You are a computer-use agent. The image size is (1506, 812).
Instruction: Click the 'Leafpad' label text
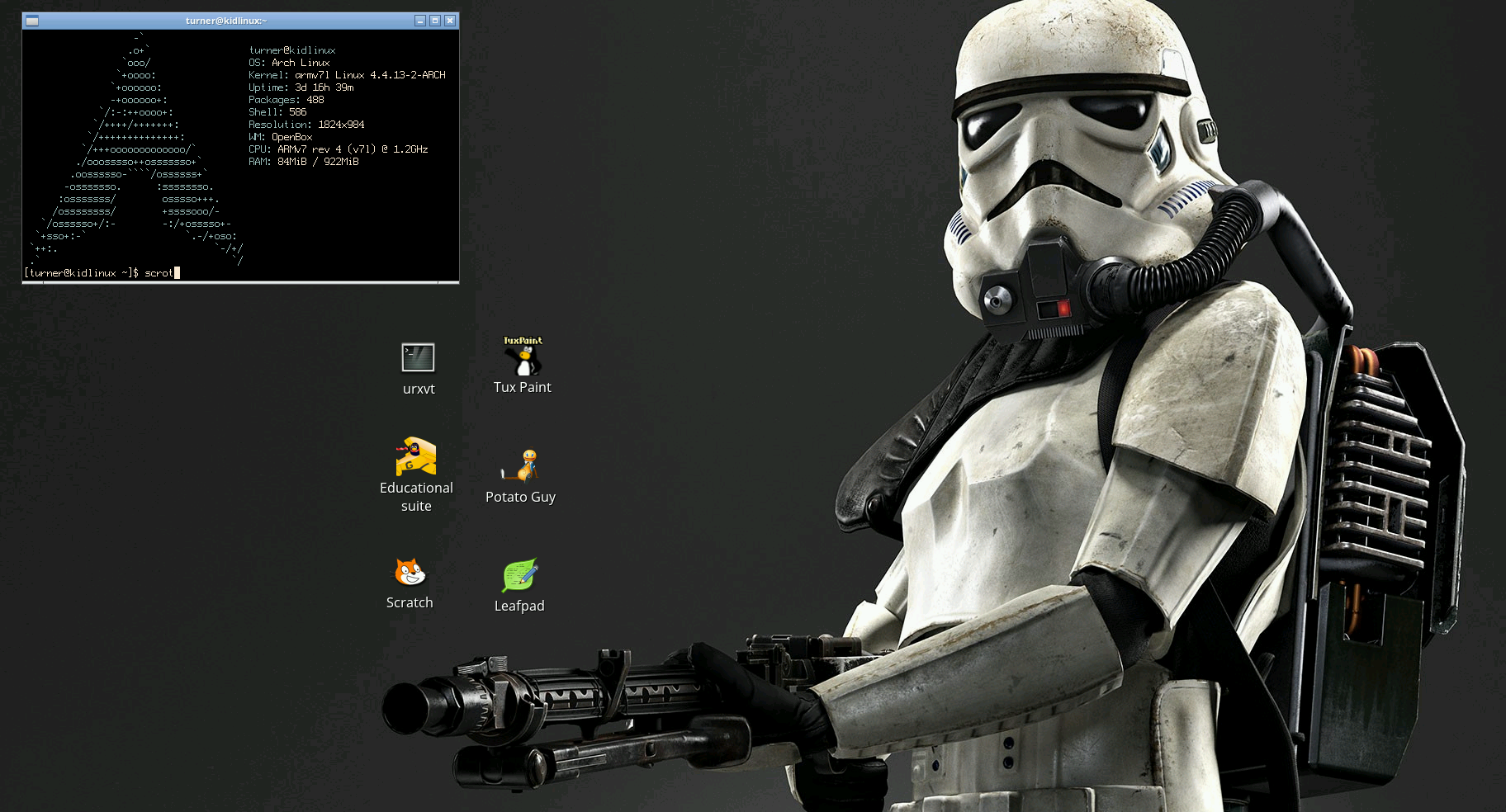(519, 606)
